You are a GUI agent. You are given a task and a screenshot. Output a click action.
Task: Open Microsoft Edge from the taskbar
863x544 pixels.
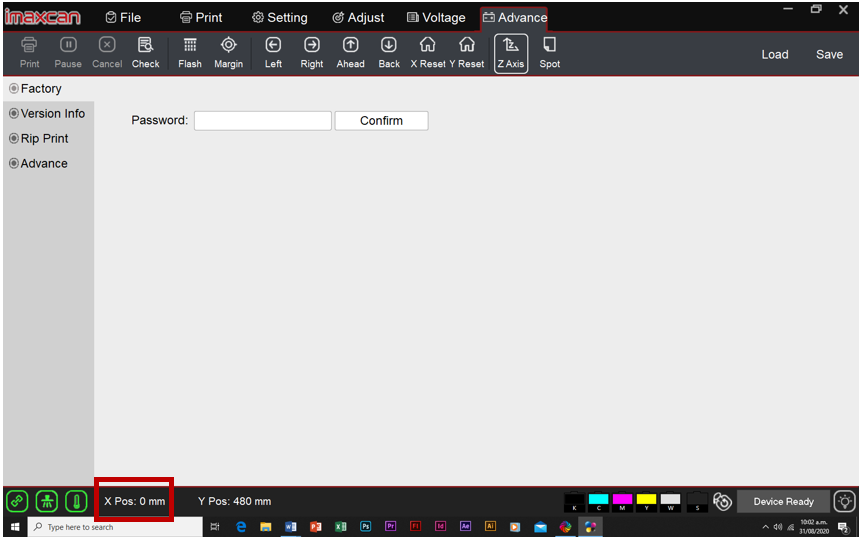coord(241,527)
